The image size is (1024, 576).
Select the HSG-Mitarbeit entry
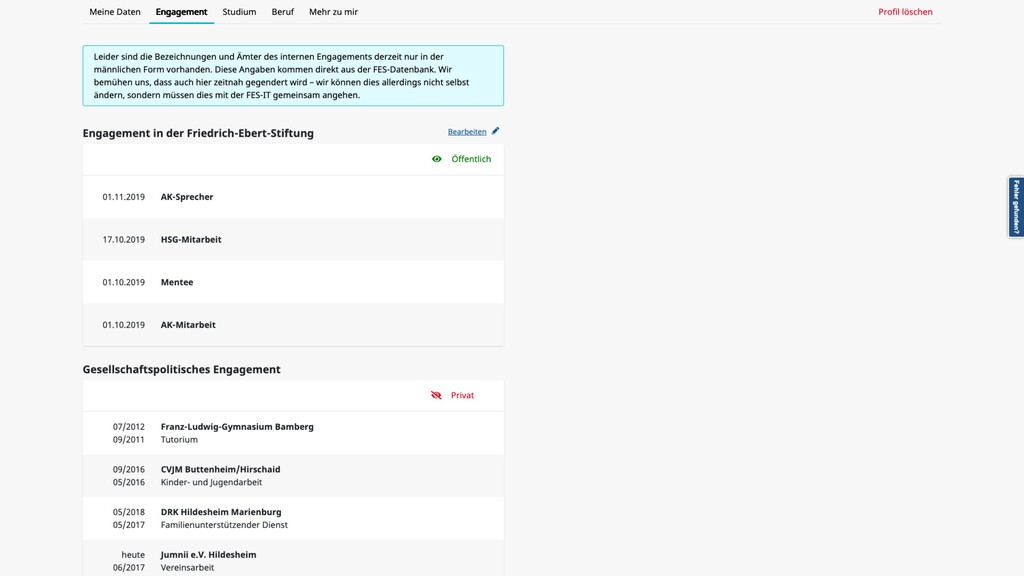pyautogui.click(x=191, y=240)
